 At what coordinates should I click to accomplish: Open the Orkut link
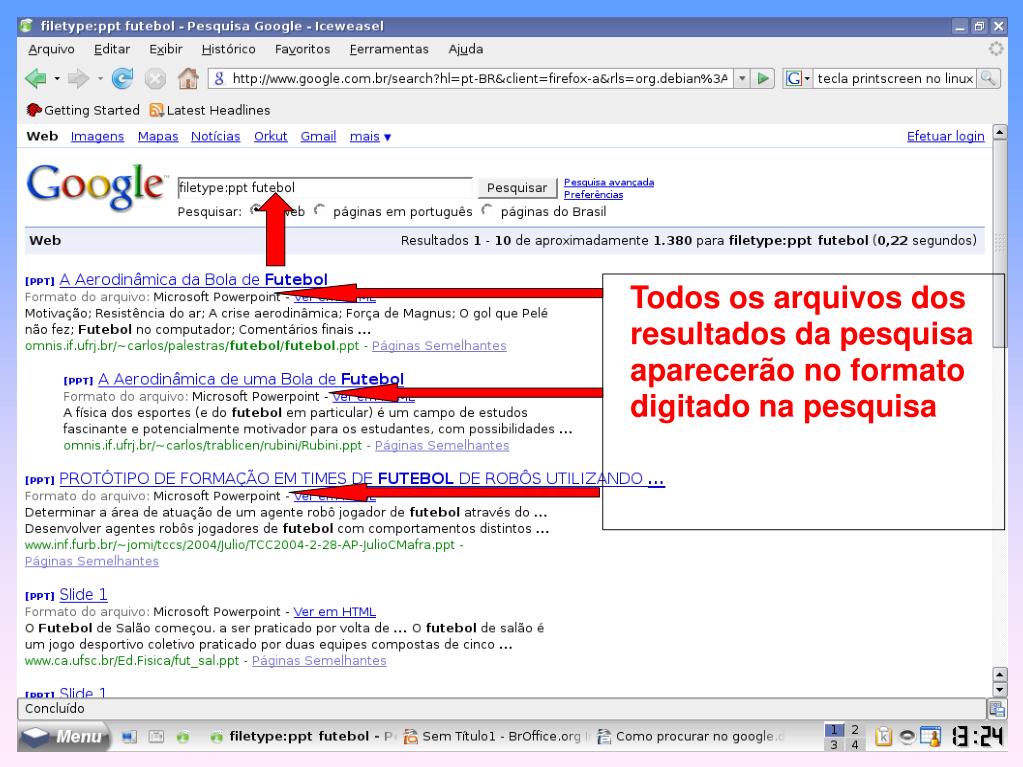coord(270,136)
